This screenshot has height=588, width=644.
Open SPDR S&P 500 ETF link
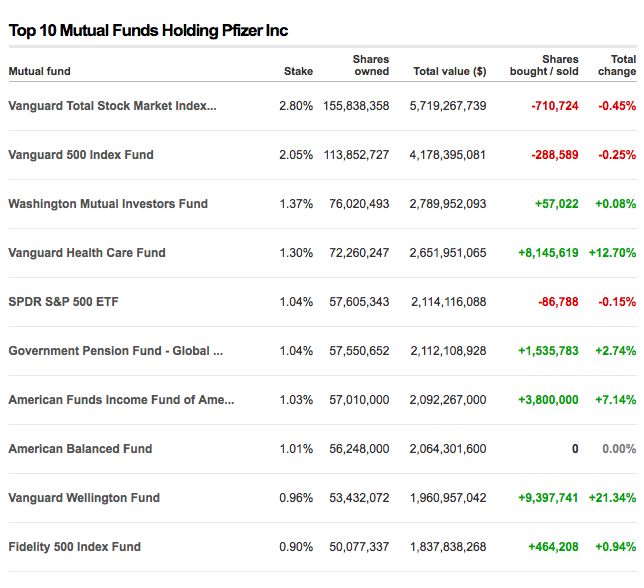[x=63, y=302]
